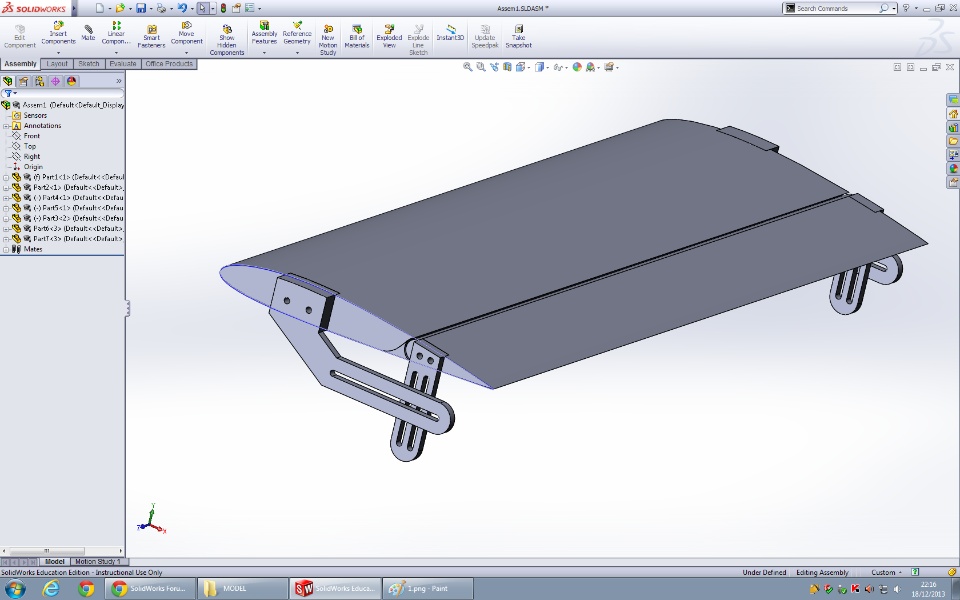Open the Appearances task pane tab

point(953,168)
